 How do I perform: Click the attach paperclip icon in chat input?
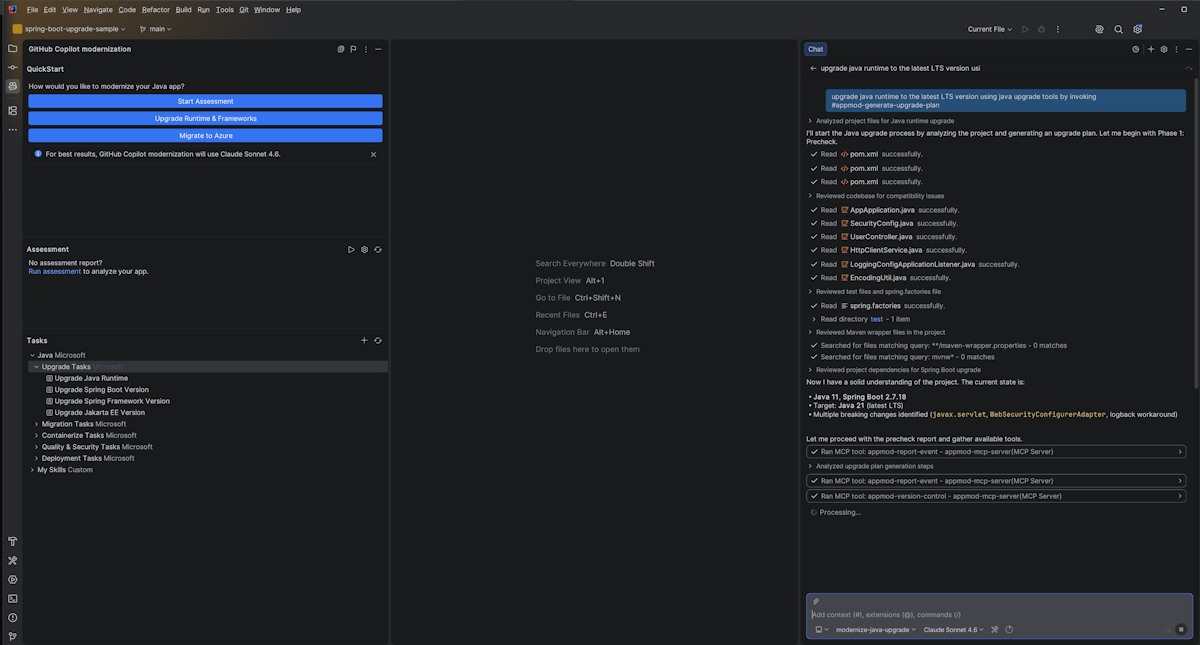point(816,601)
